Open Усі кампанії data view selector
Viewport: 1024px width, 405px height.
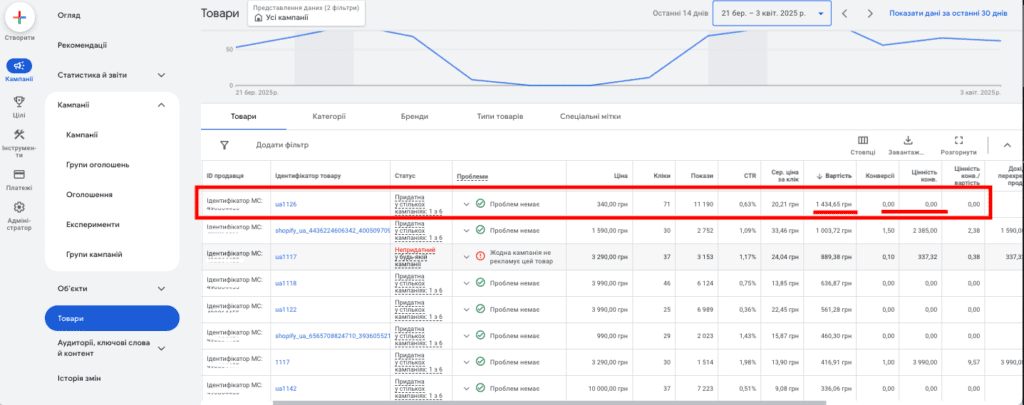306,13
